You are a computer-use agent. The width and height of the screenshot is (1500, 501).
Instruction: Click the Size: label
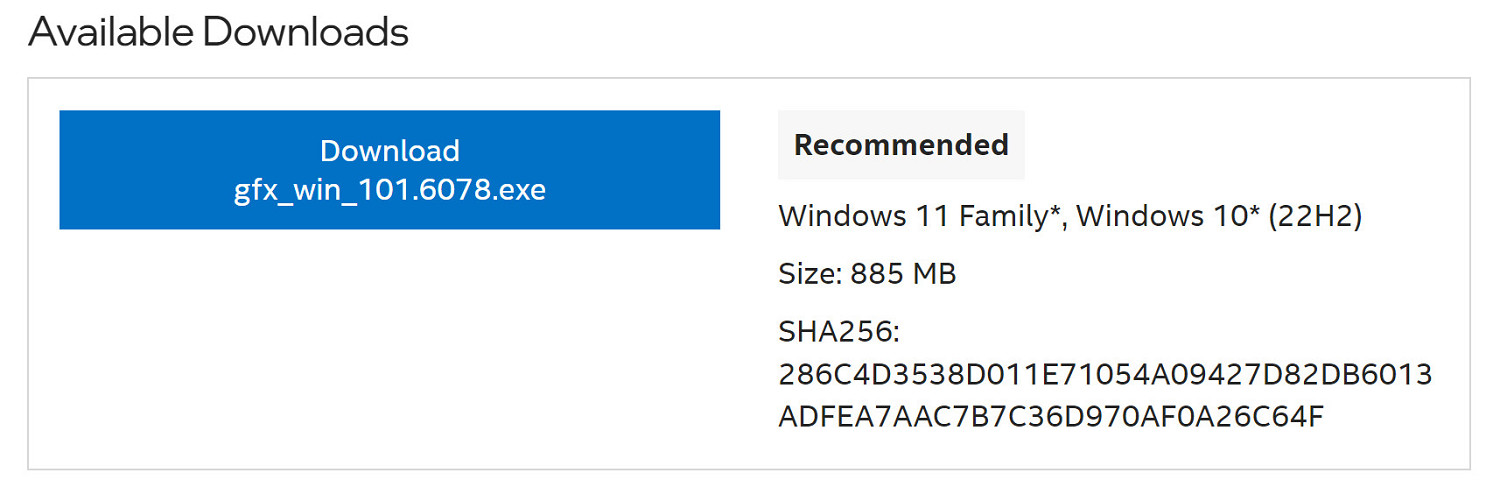coord(809,274)
